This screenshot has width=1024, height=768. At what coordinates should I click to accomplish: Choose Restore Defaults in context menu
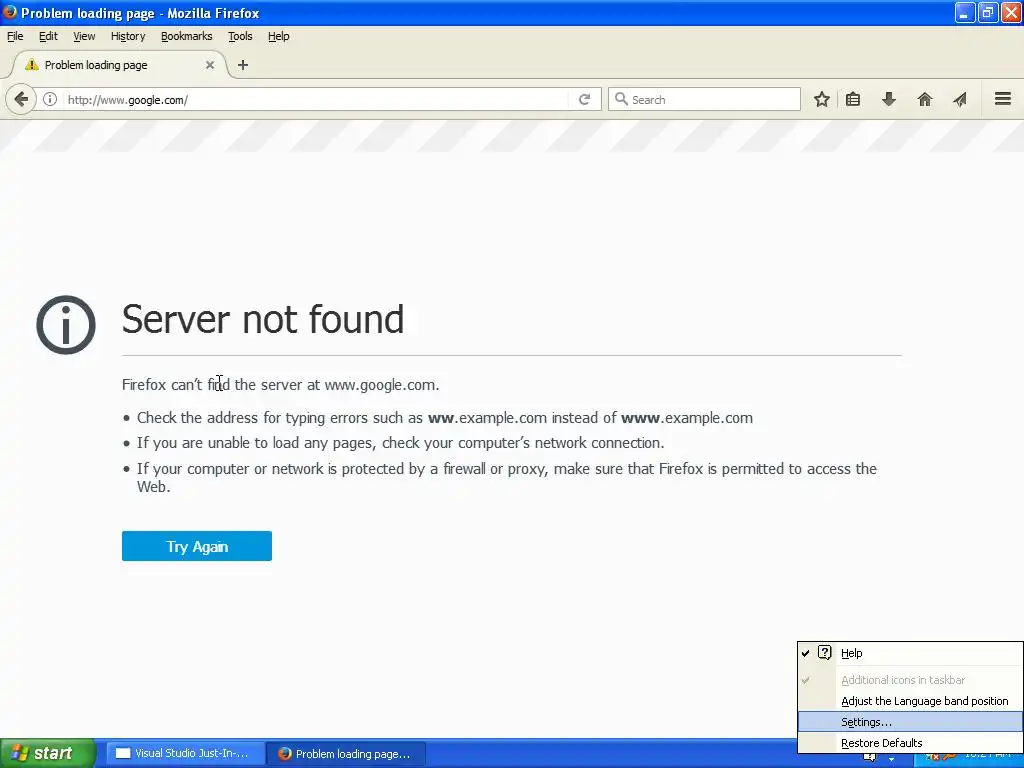click(x=910, y=743)
